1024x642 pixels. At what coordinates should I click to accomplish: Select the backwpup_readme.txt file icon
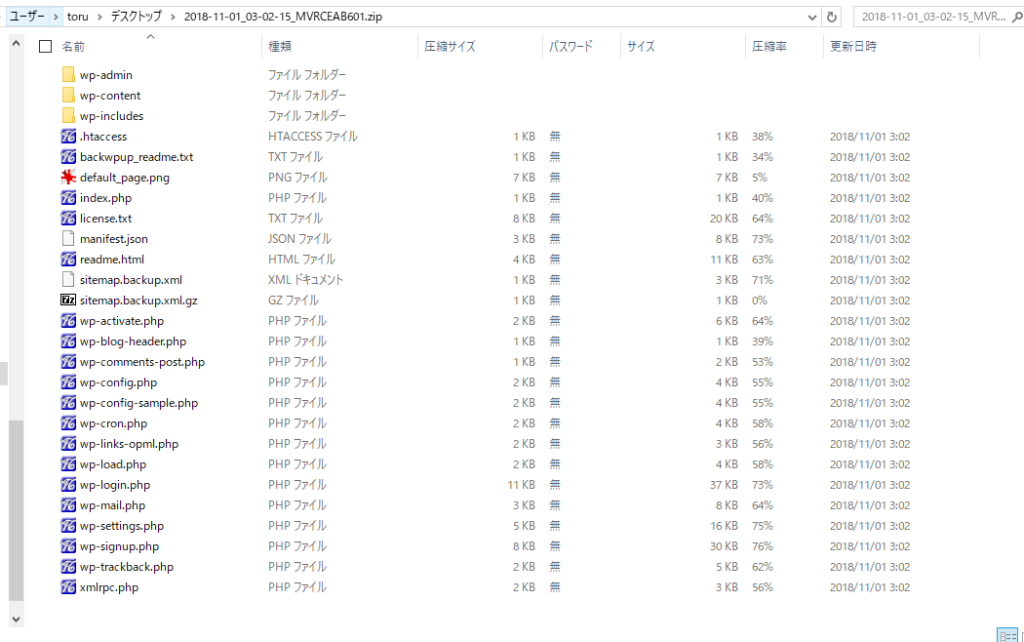coord(68,157)
